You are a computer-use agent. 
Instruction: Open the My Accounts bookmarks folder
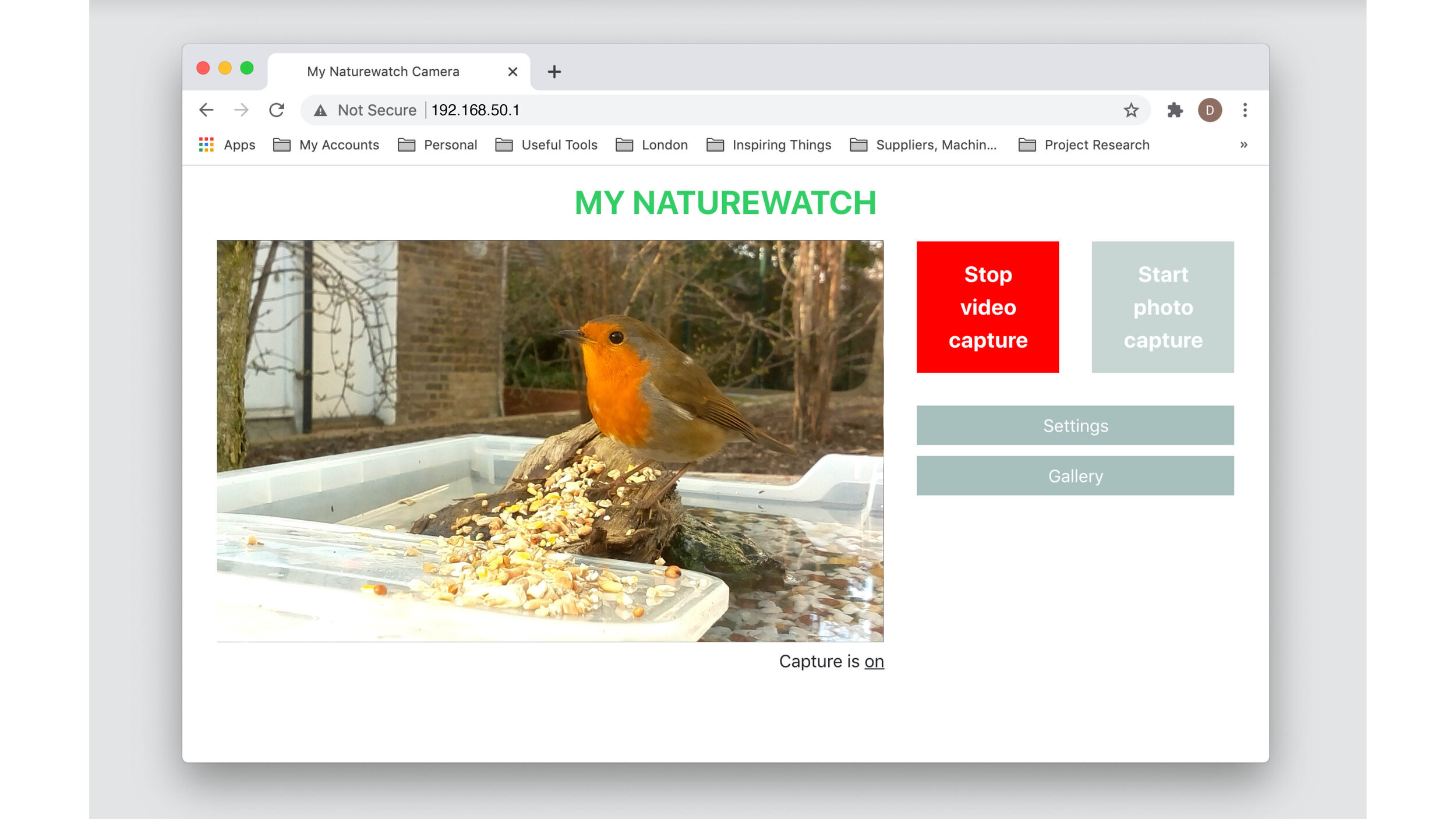click(x=339, y=144)
